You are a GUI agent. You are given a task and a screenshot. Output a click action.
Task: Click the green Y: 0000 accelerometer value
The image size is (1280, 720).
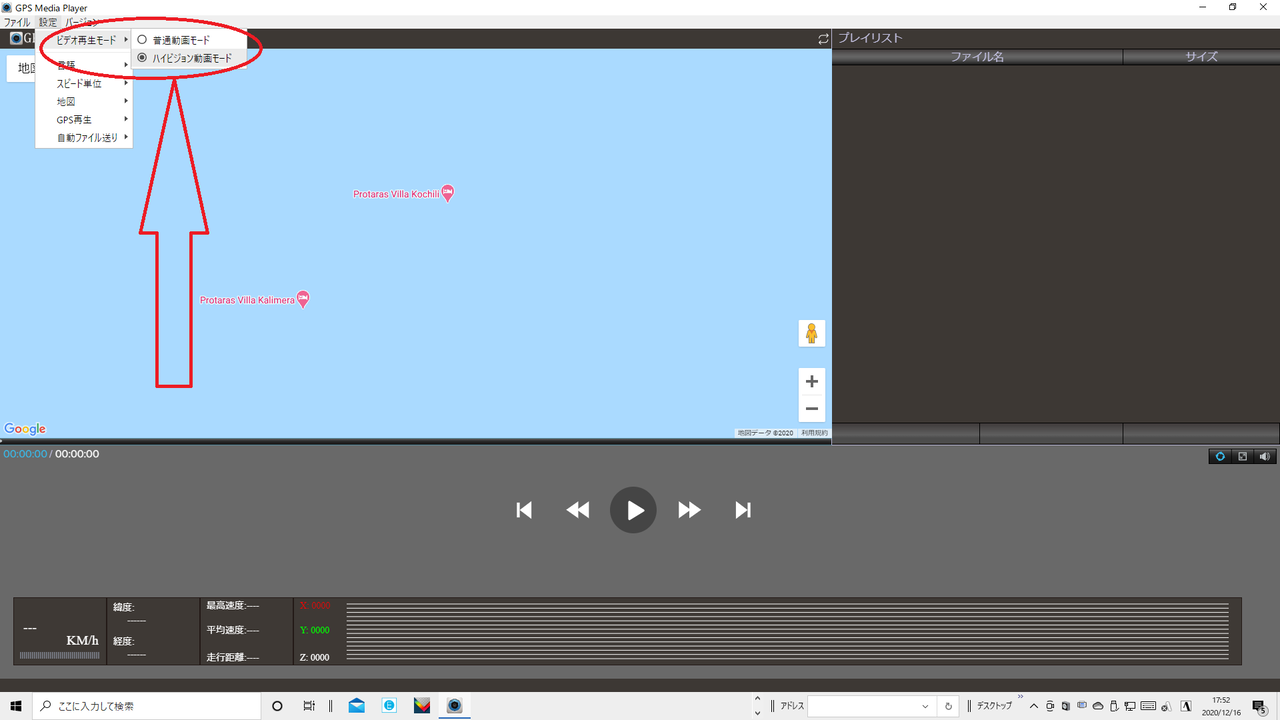tap(314, 631)
